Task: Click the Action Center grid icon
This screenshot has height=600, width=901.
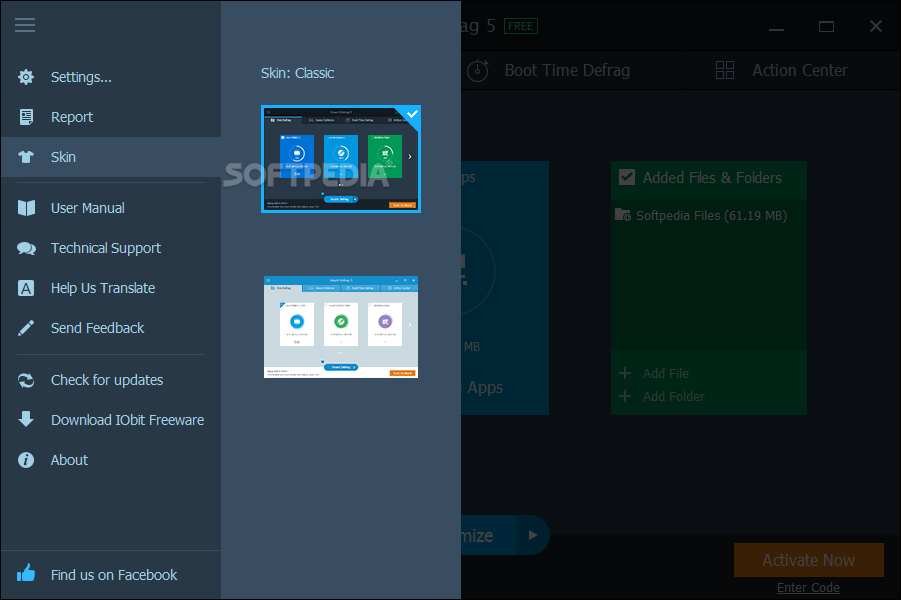Action: coord(725,70)
